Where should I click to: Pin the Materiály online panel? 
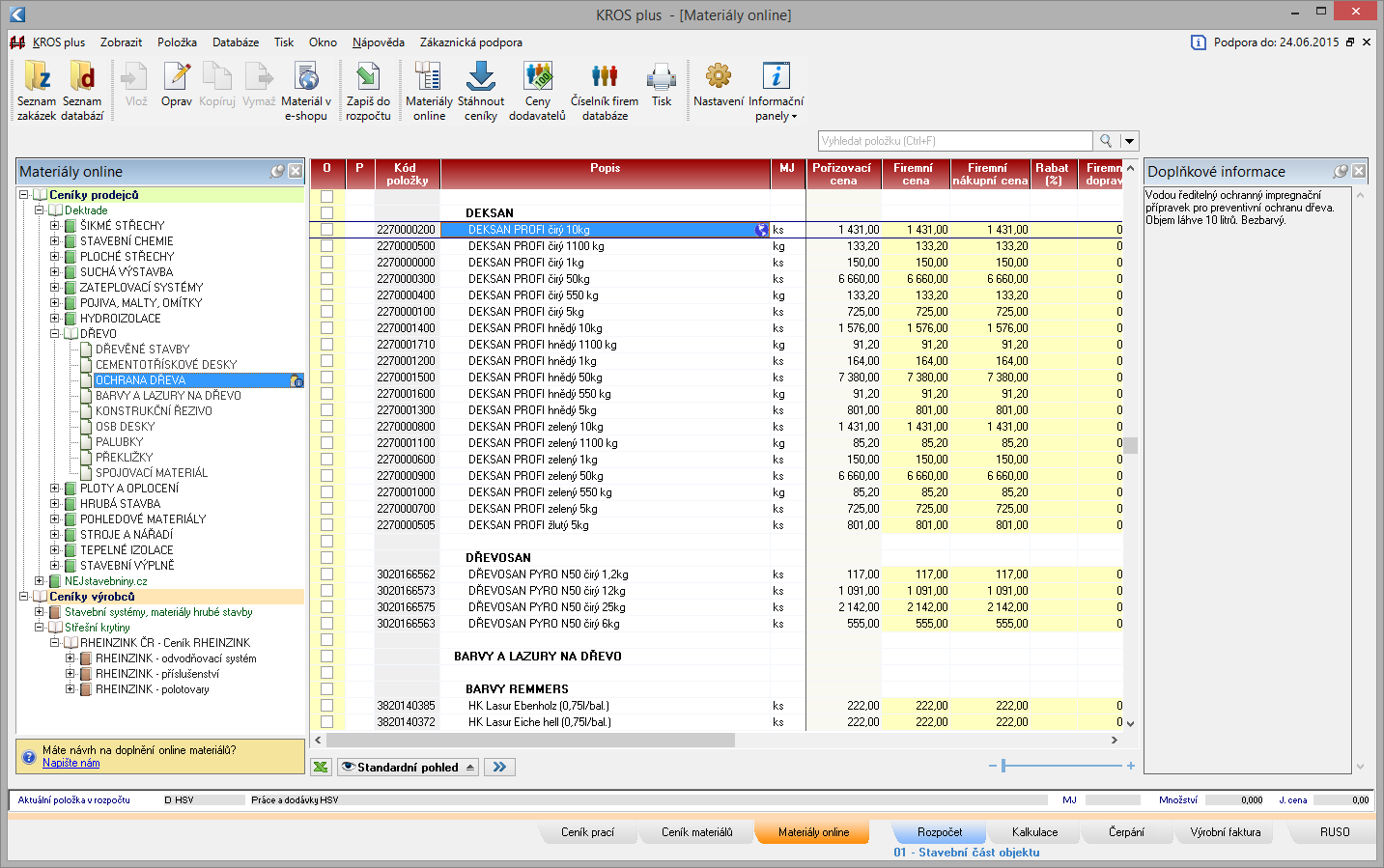coord(277,171)
